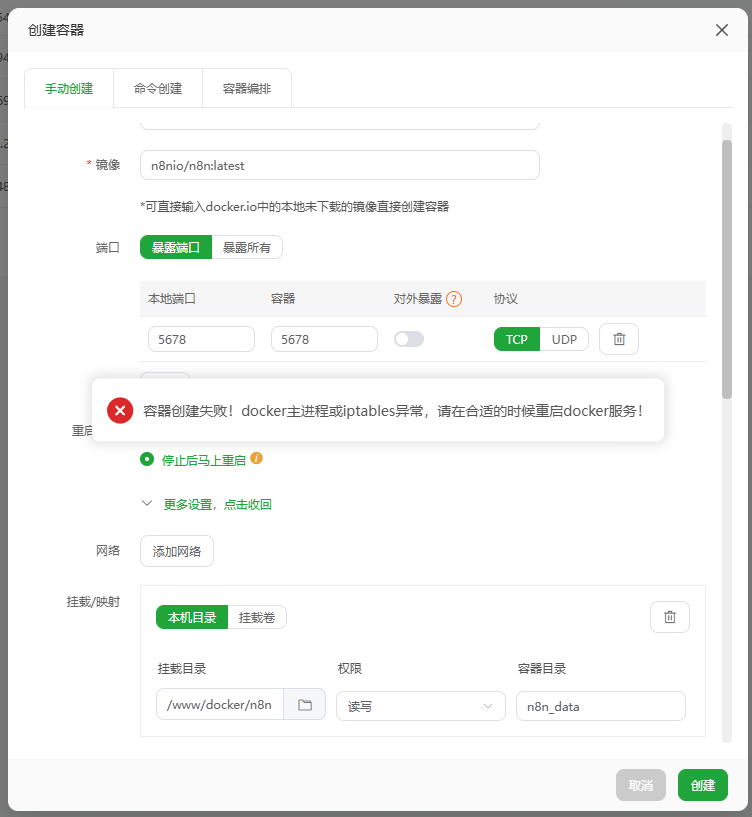The height and width of the screenshot is (817, 752).
Task: Close the 创建容器 dialog with the X
Action: click(x=722, y=30)
